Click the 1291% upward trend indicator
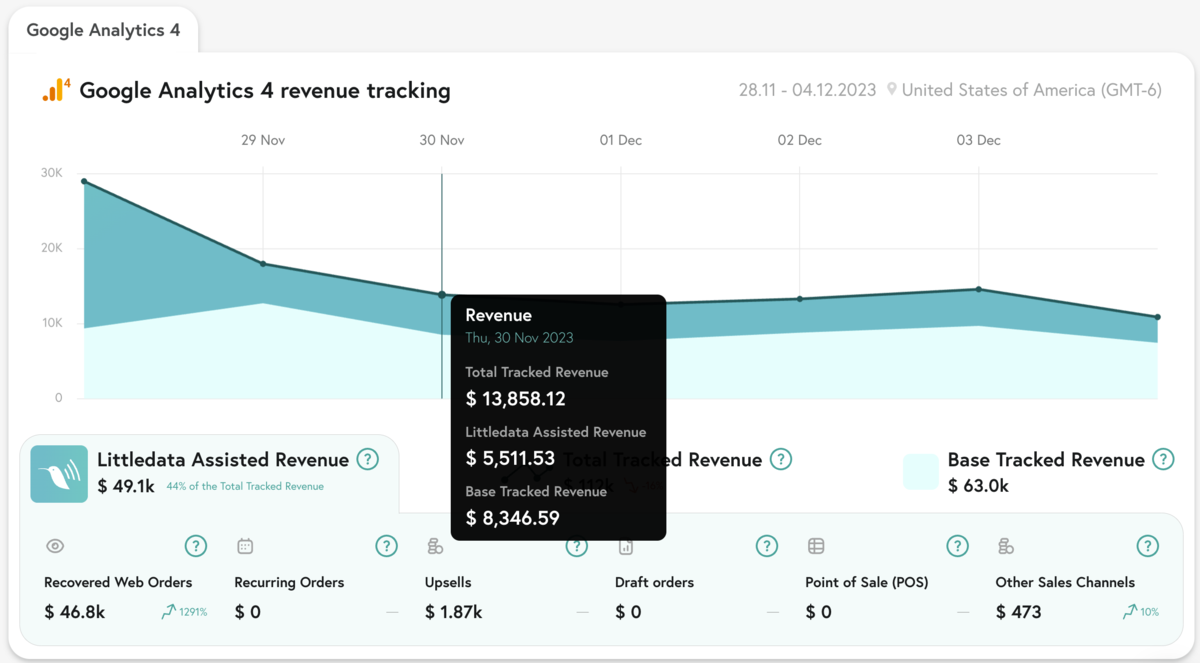Image resolution: width=1200 pixels, height=663 pixels. click(x=184, y=611)
